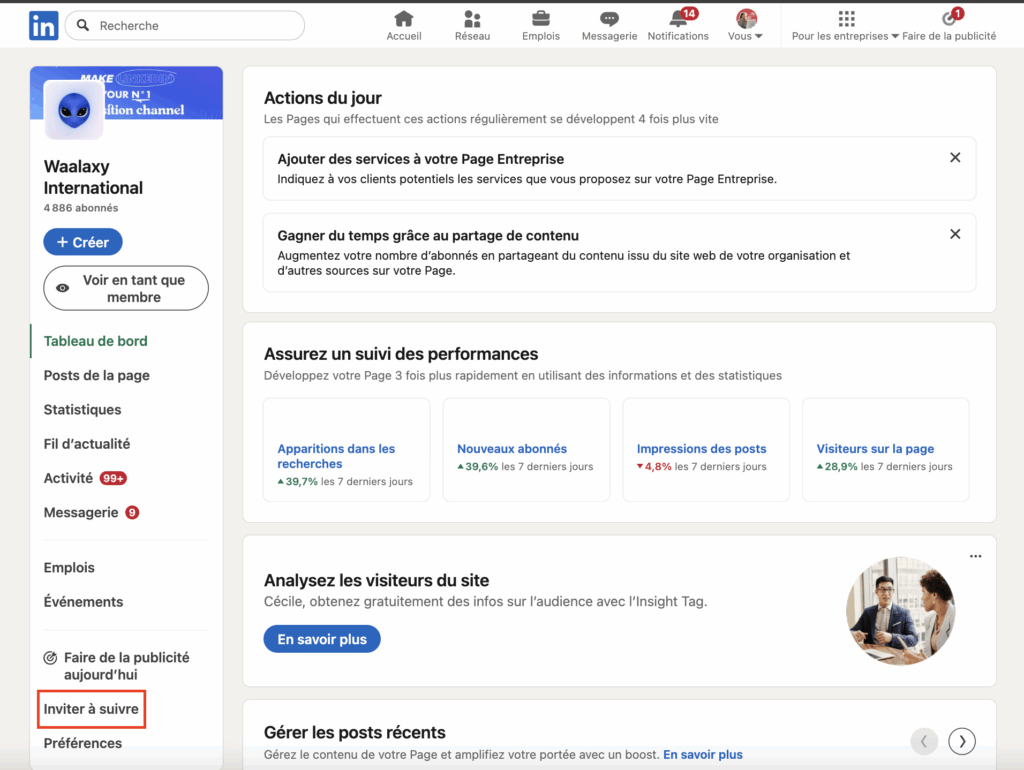Image resolution: width=1024 pixels, height=770 pixels.
Task: Click the Waalaxy International page logo
Action: (x=73, y=111)
